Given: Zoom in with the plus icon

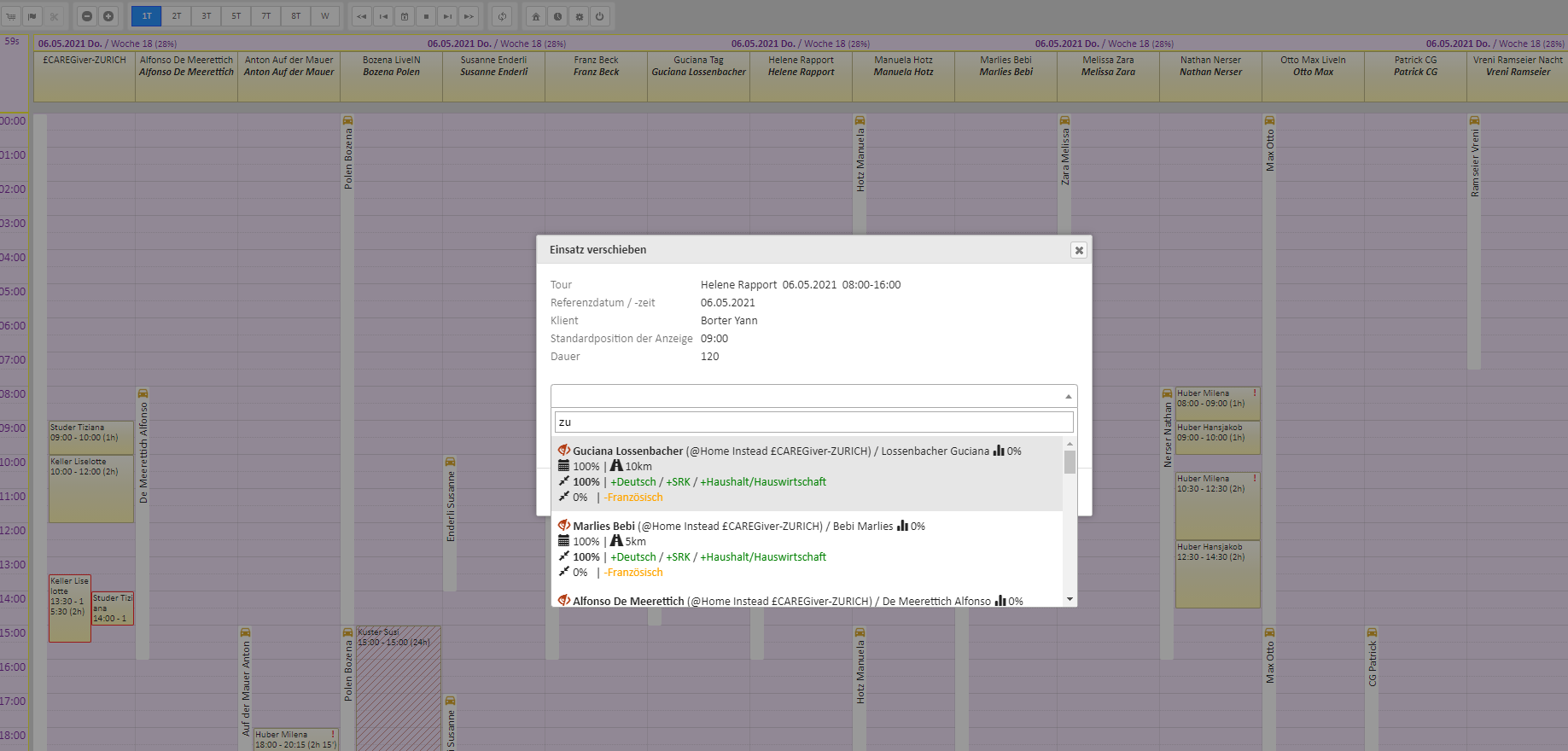Looking at the screenshot, I should tap(108, 16).
